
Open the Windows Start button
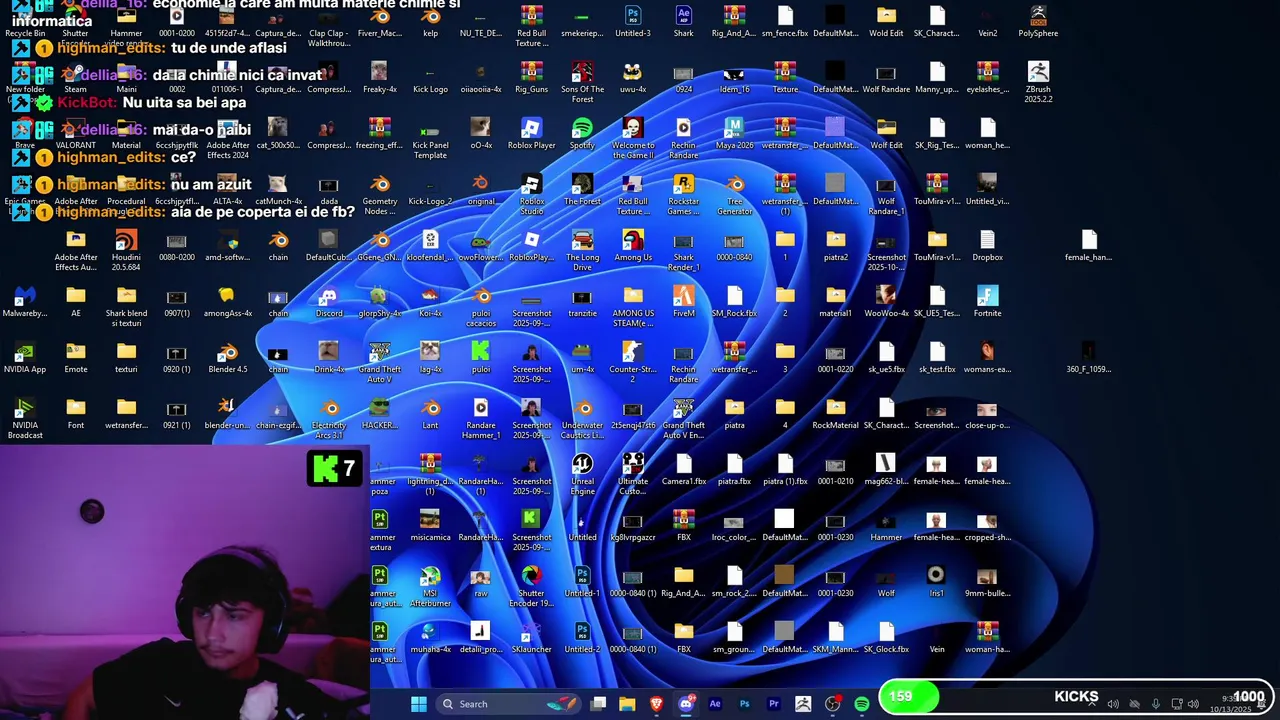pyautogui.click(x=419, y=704)
